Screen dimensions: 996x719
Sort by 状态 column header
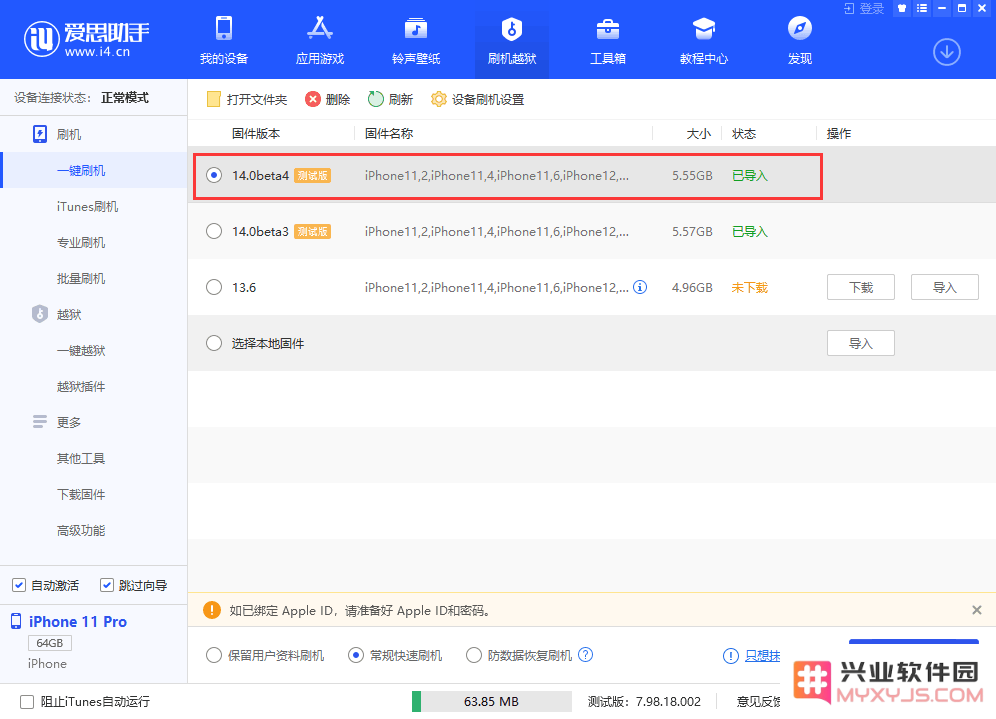744,133
